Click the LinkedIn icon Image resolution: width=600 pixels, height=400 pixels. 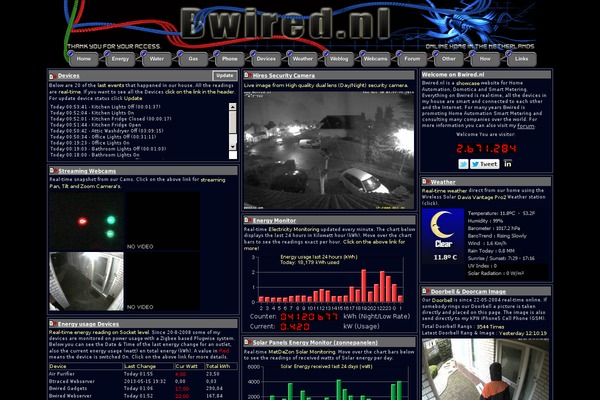pyautogui.click(x=508, y=164)
